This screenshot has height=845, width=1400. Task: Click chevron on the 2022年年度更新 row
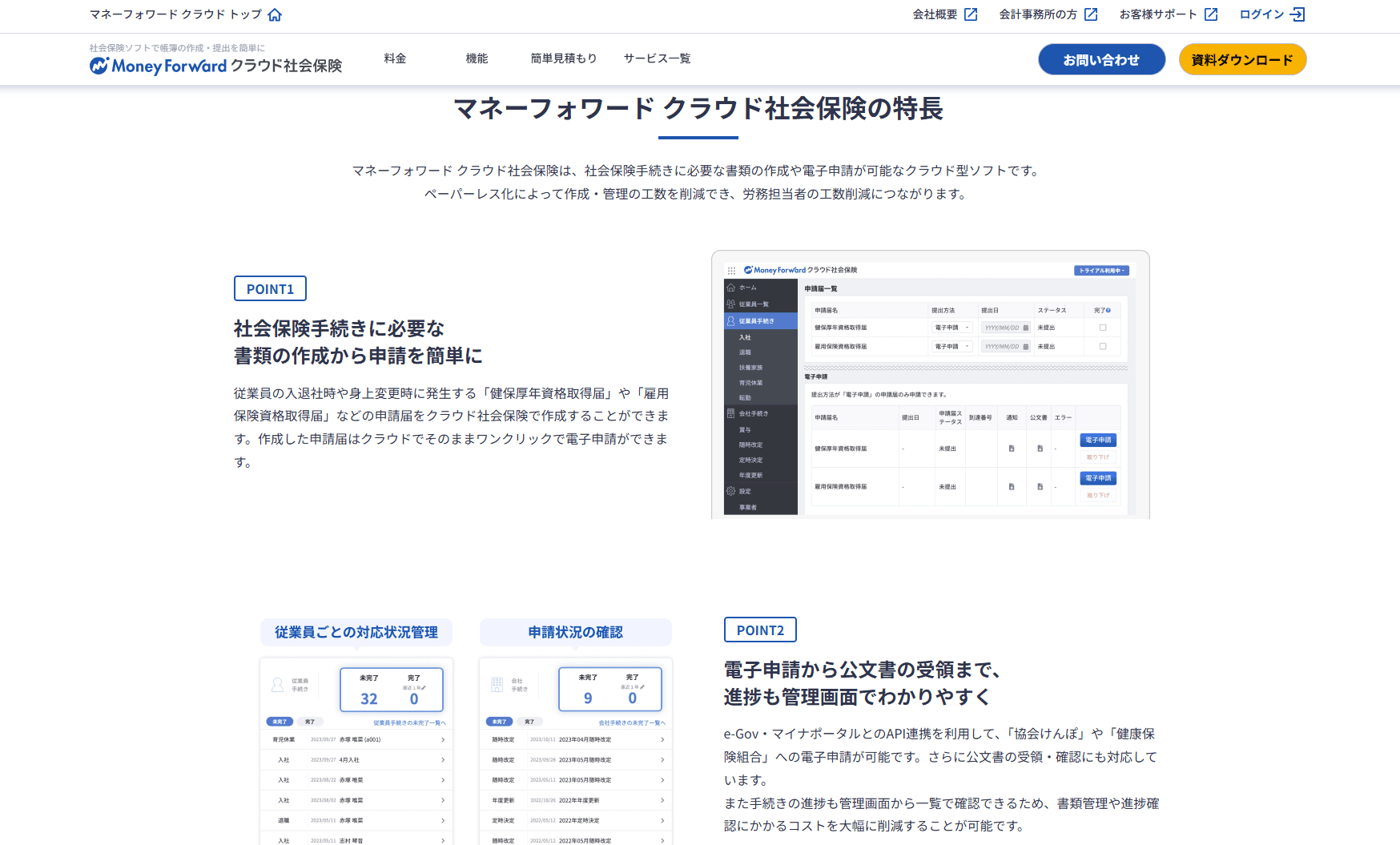click(x=662, y=800)
